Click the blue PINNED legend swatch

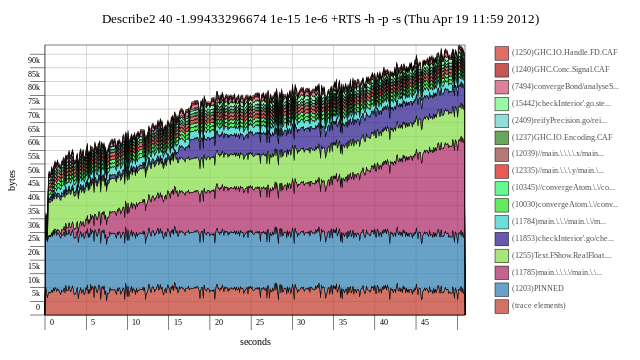point(502,289)
